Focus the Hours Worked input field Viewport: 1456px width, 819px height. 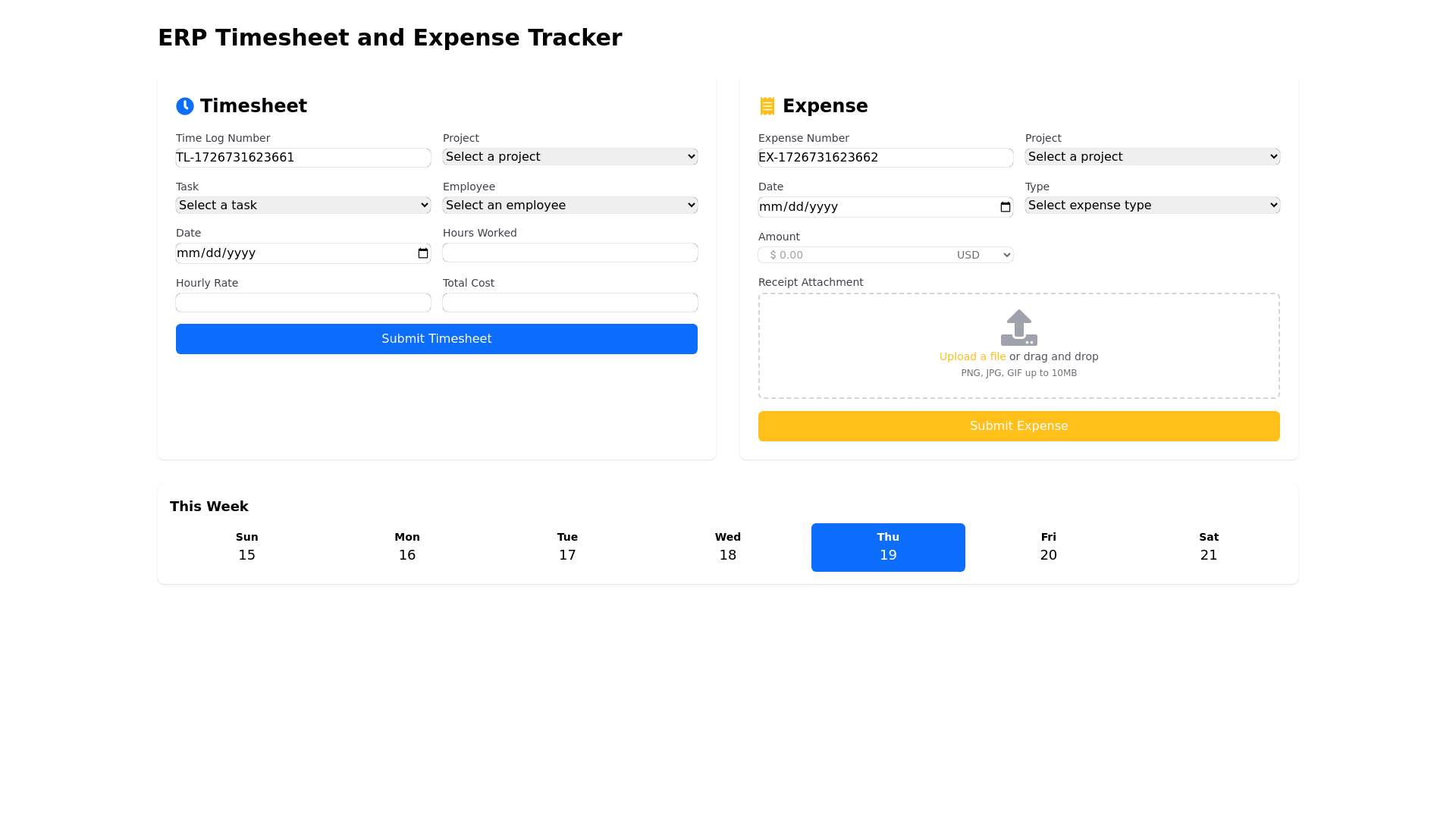pos(570,253)
